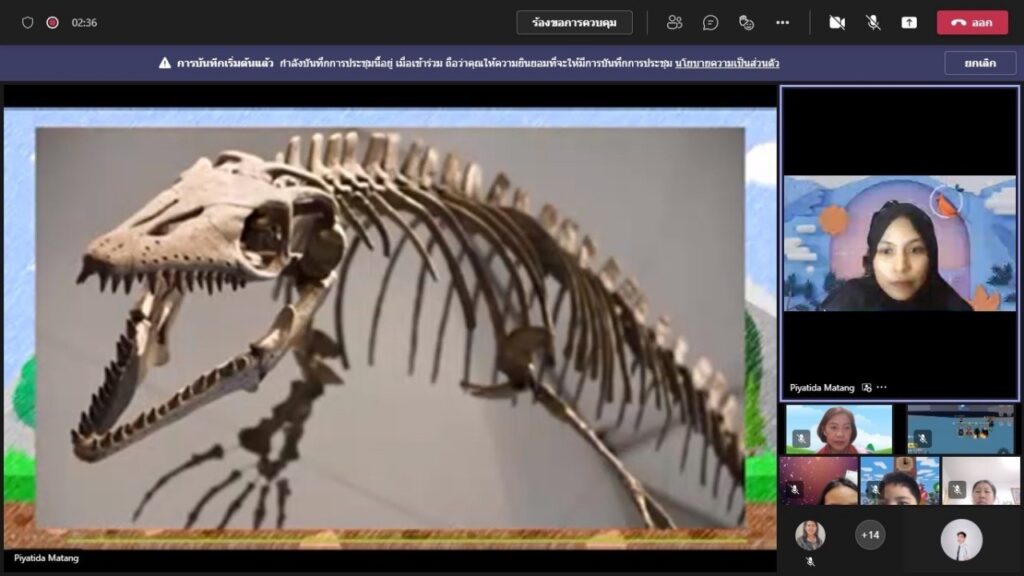1024x576 pixels.
Task: Dismiss the banner with ยกเลิก button
Action: [x=980, y=63]
